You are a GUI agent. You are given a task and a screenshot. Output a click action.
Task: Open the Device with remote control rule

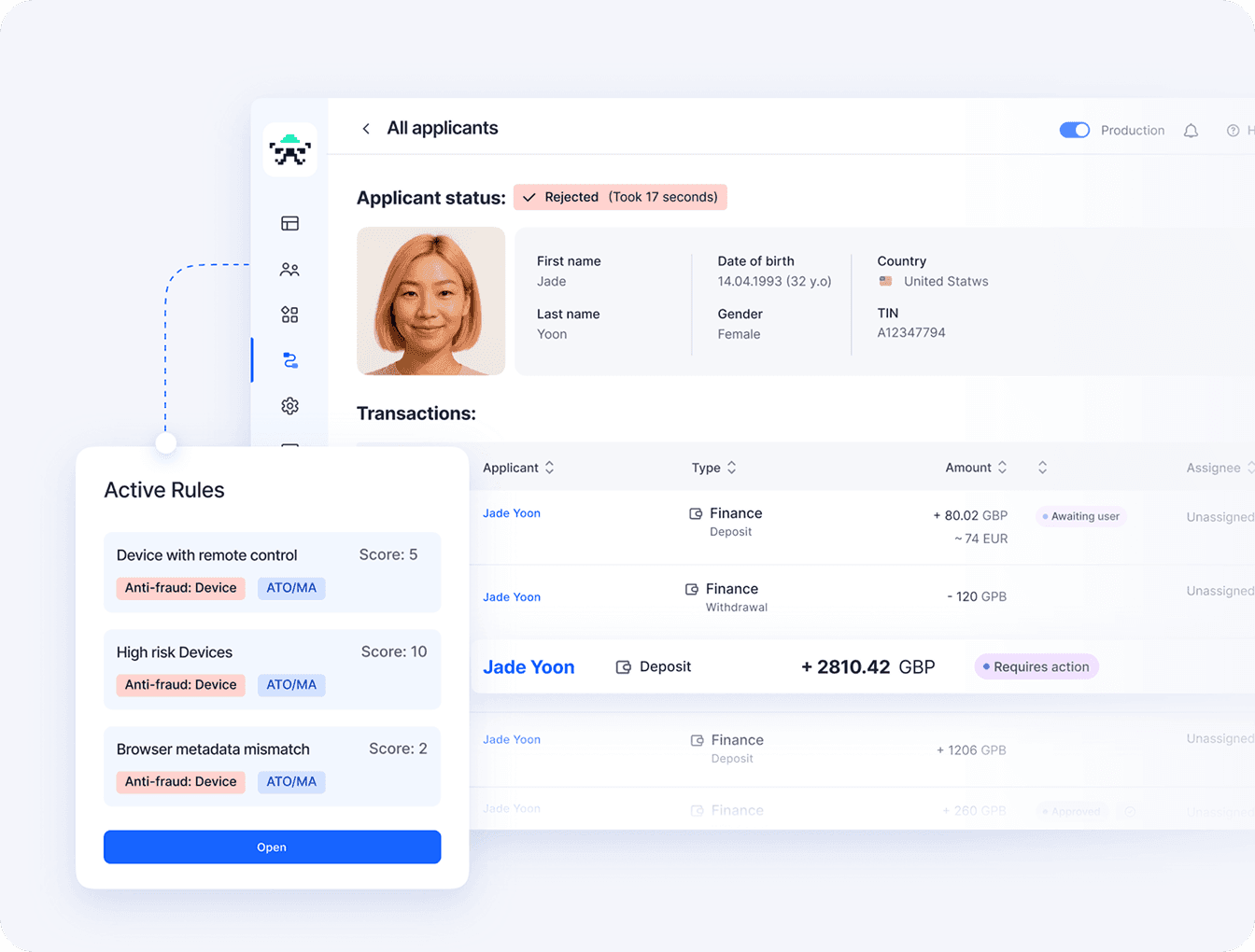coord(272,572)
